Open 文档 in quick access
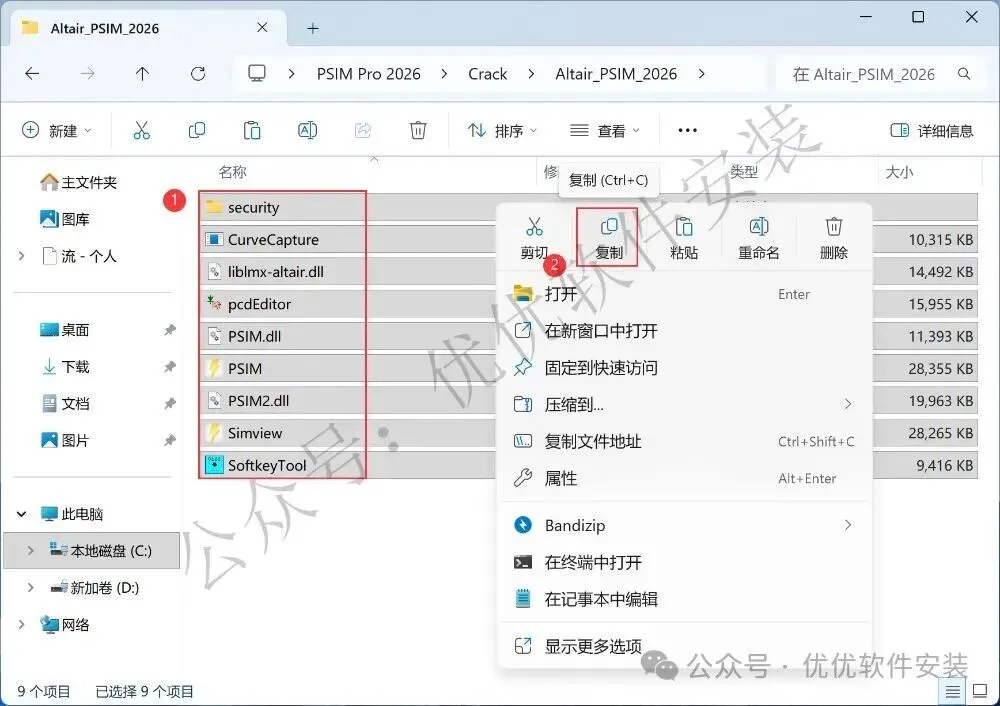The height and width of the screenshot is (706, 1000). pyautogui.click(x=65, y=404)
